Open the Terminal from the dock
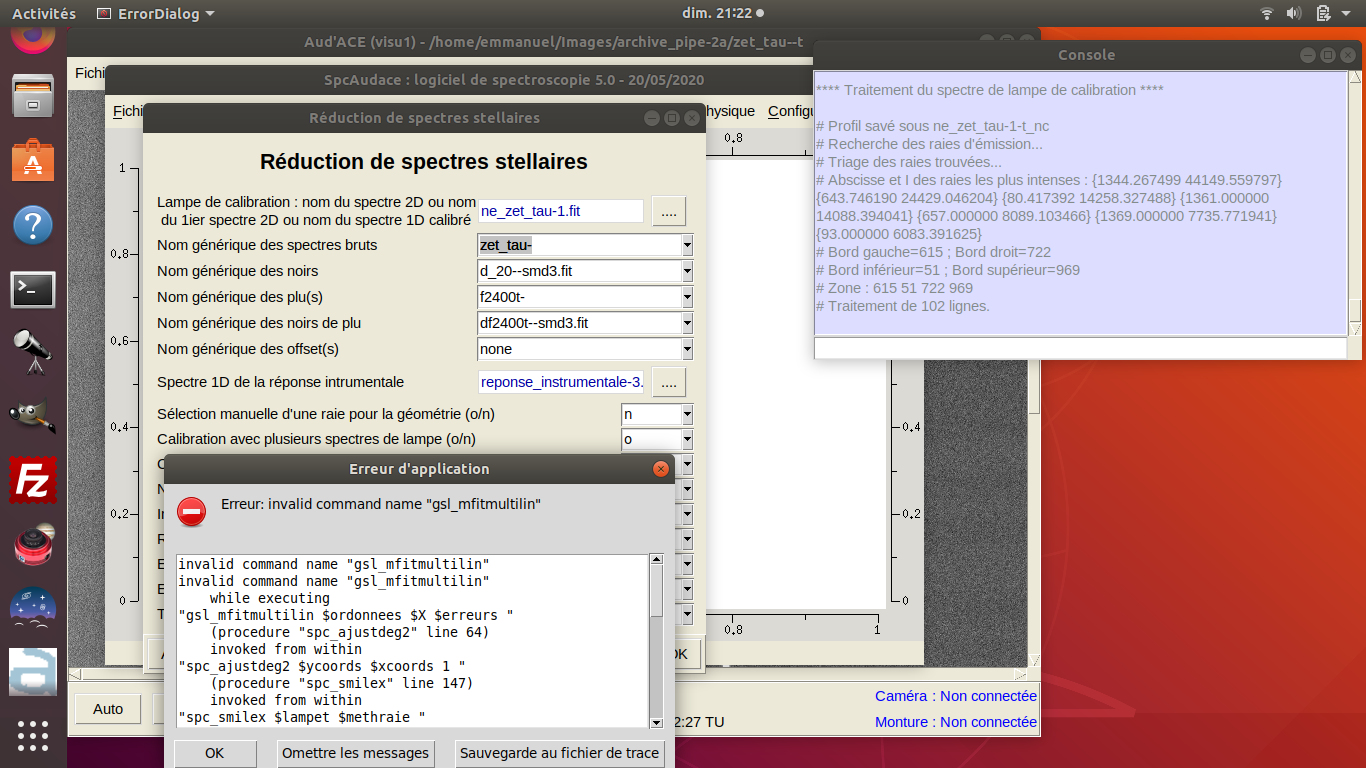 click(33, 290)
